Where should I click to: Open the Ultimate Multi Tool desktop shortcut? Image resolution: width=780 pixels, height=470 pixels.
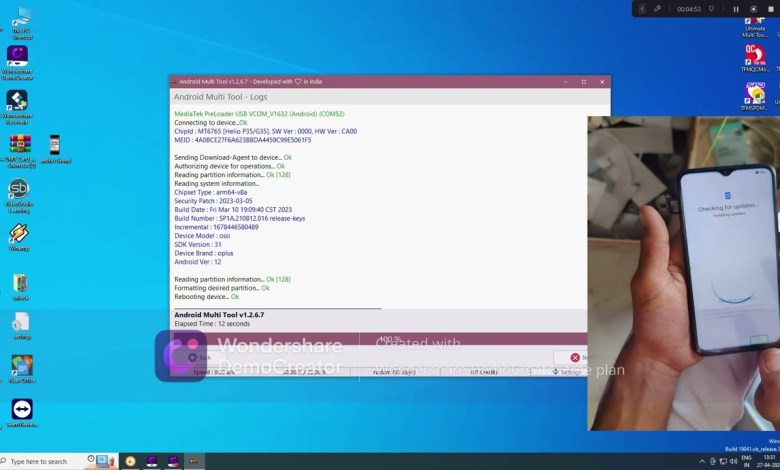(755, 25)
